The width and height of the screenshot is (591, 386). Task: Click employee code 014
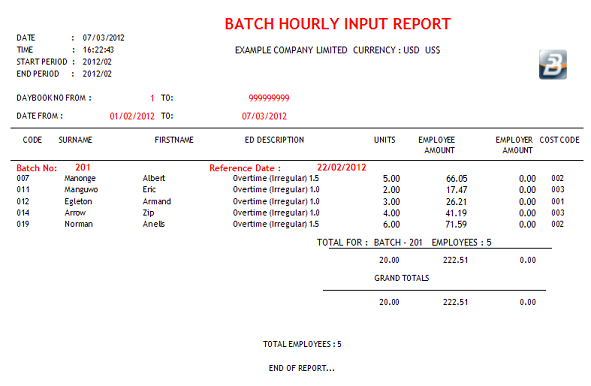23,213
